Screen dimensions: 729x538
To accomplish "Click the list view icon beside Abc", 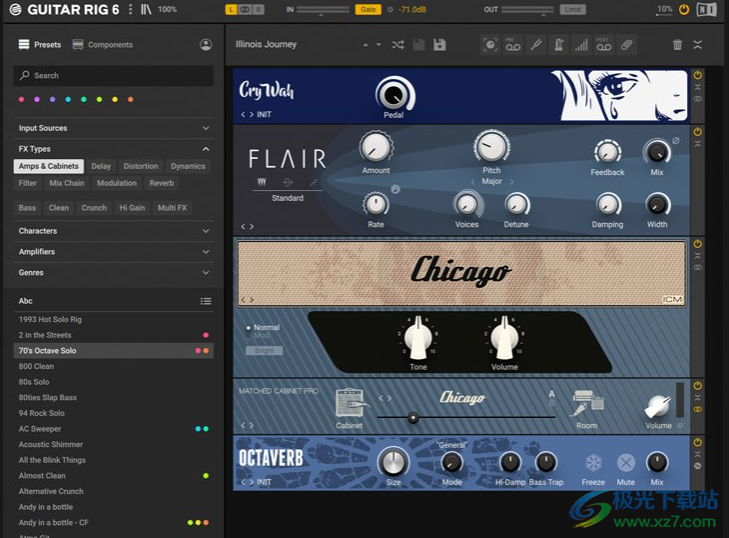I will (x=205, y=301).
